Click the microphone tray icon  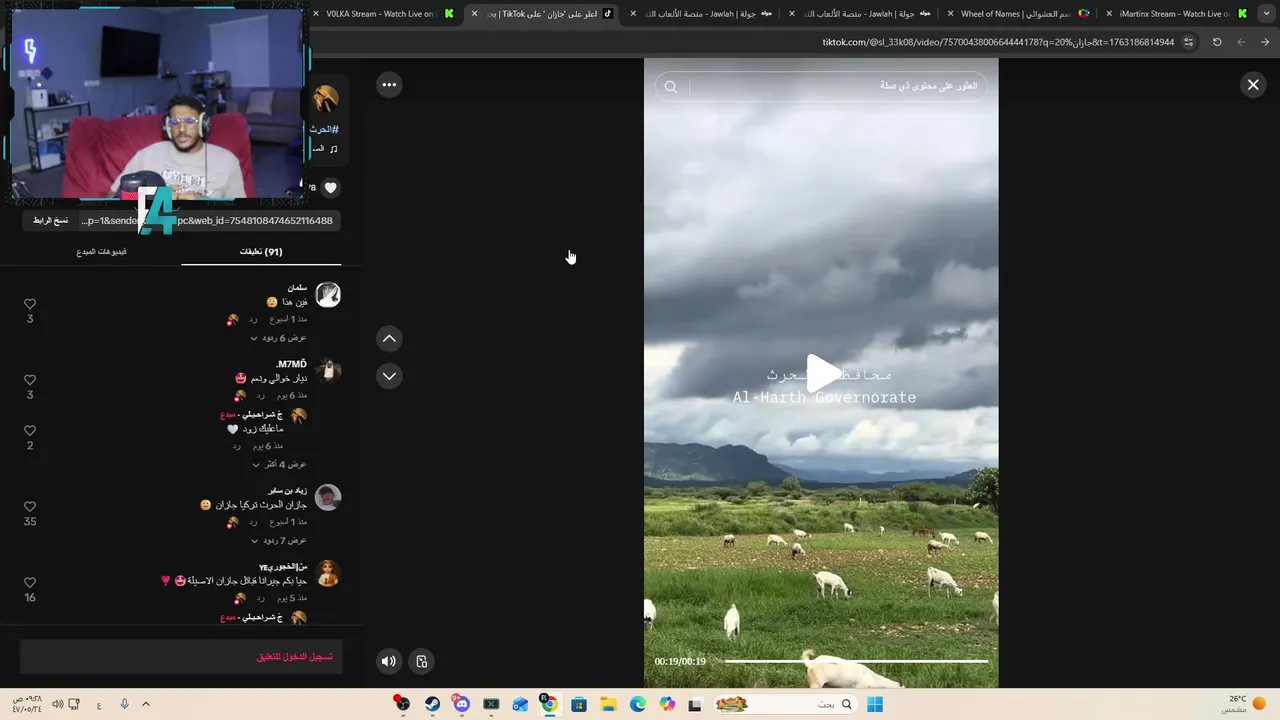(124, 704)
